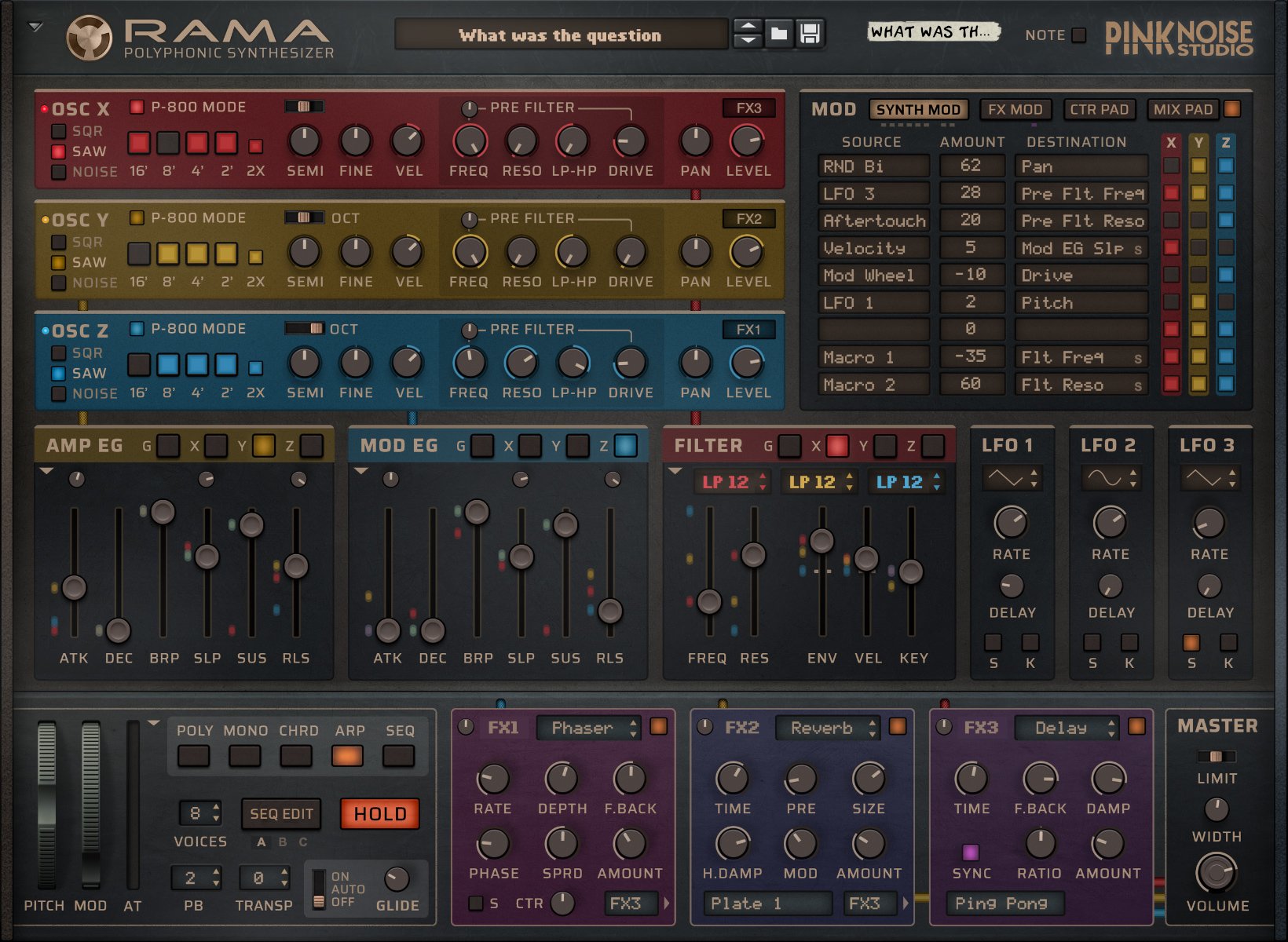This screenshot has width=1288, height=942.
Task: Click the FX1 send badge on OSC Z
Action: click(x=751, y=330)
